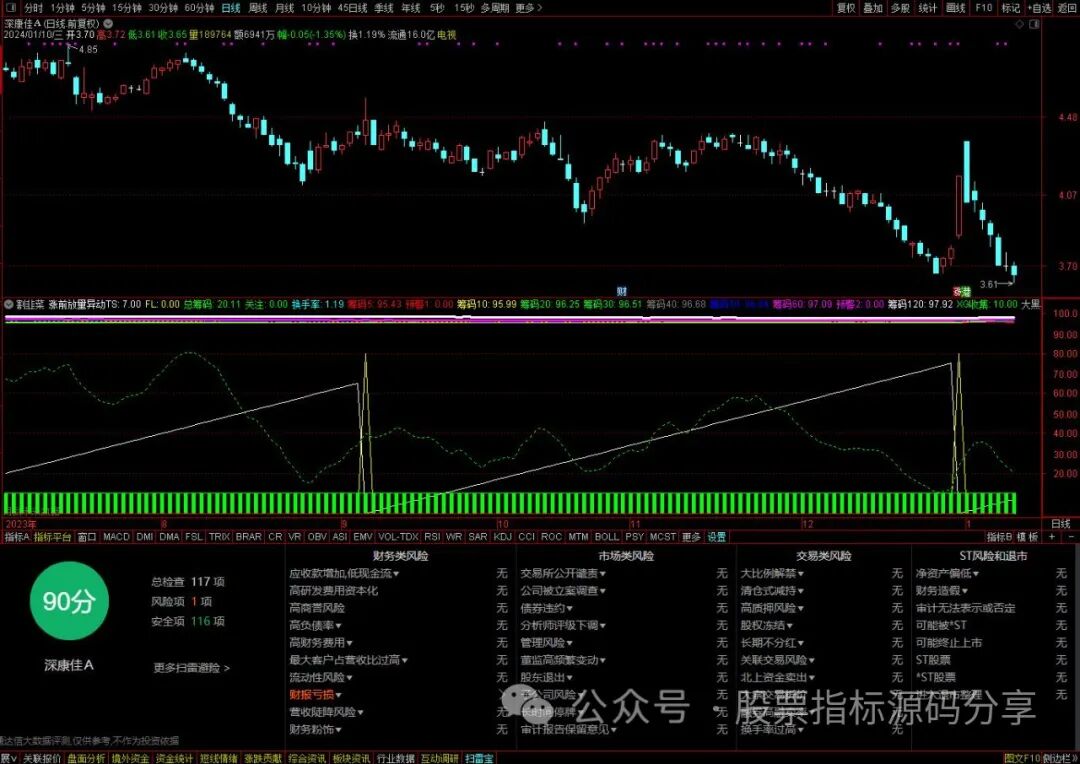Expand 净资产偏低 risk item
This screenshot has width=1080, height=764.
947,573
